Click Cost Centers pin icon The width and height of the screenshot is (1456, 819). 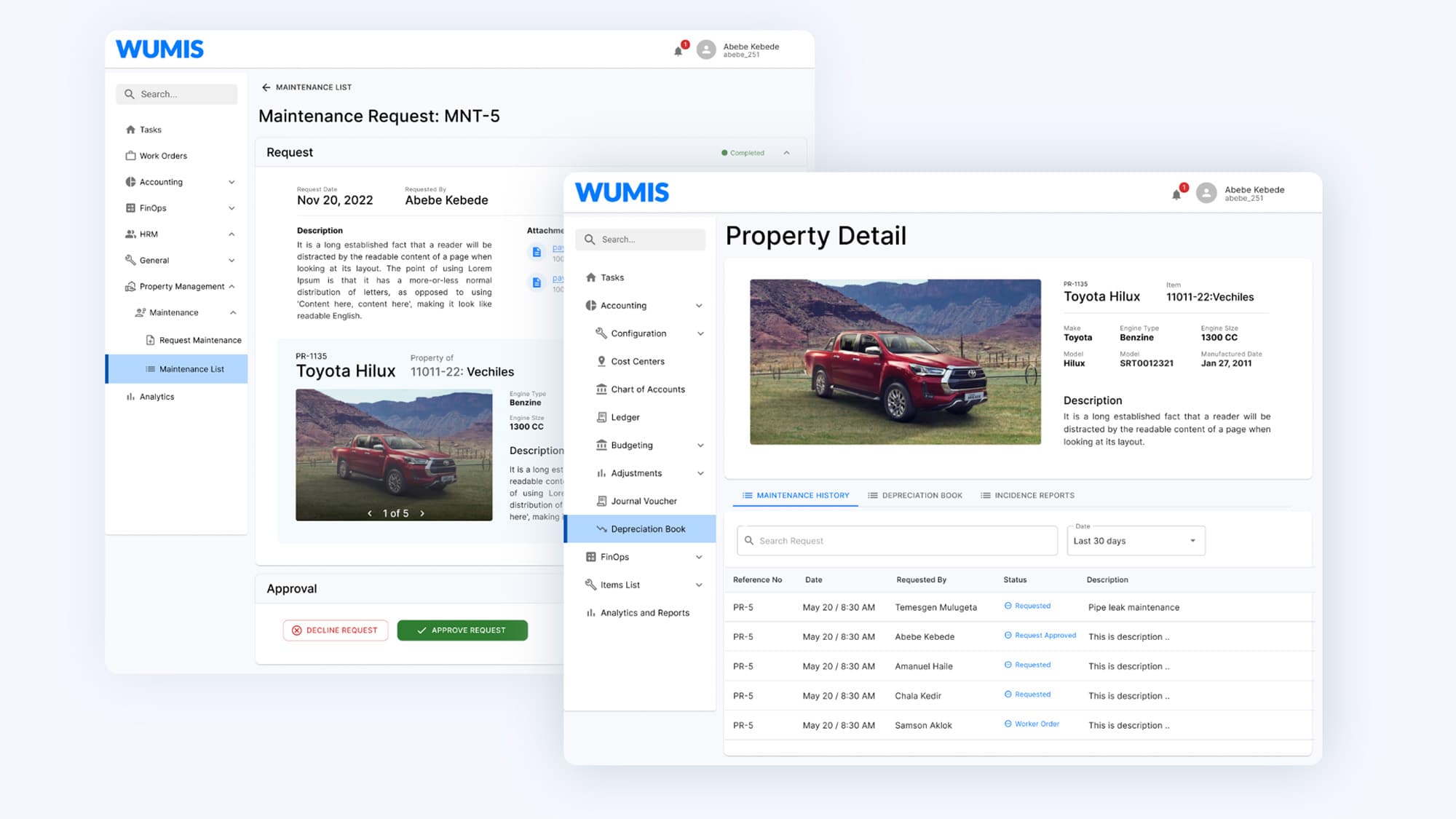[x=601, y=361]
